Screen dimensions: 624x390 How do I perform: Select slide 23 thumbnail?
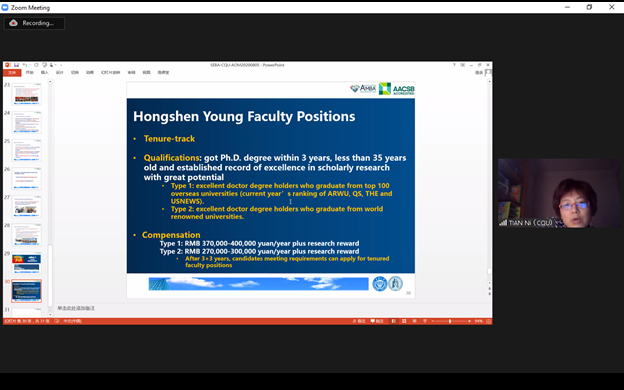coord(26,94)
